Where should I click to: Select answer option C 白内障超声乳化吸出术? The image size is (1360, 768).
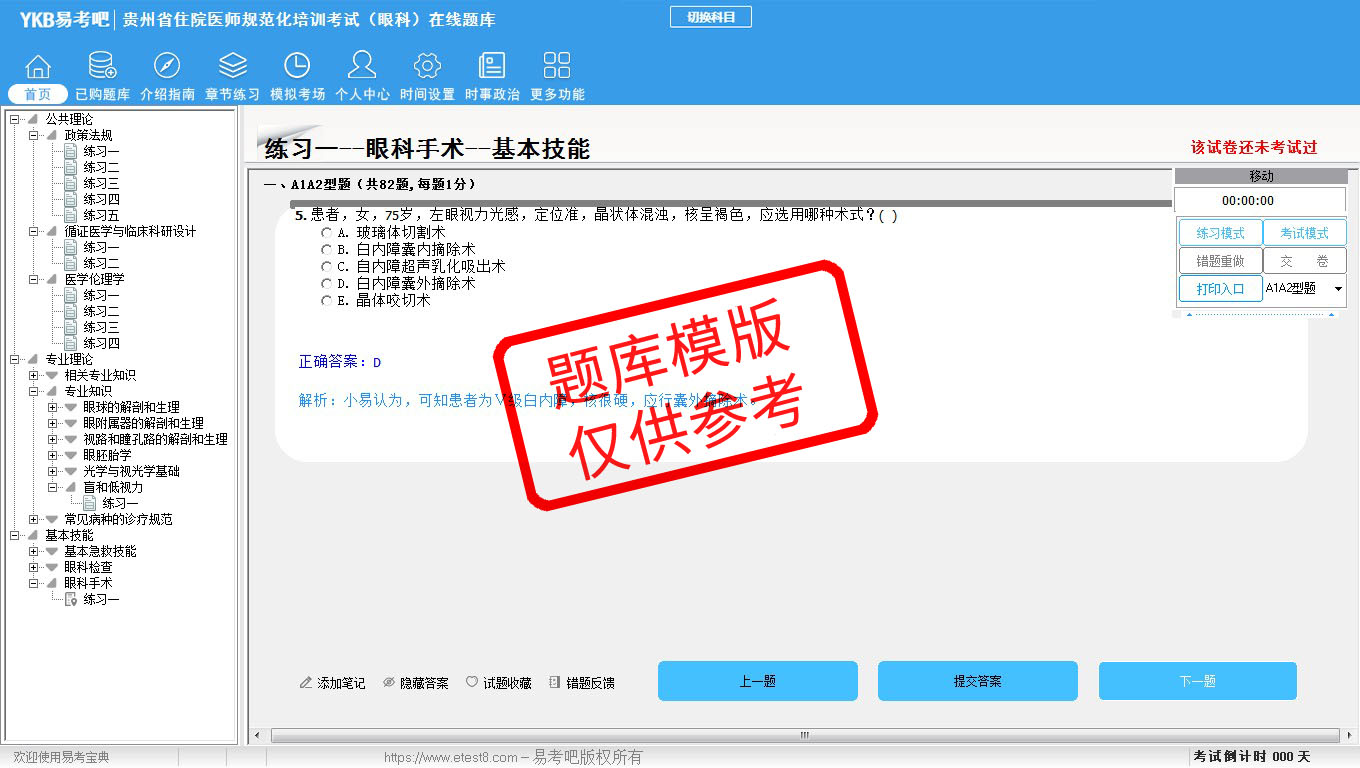coord(327,267)
